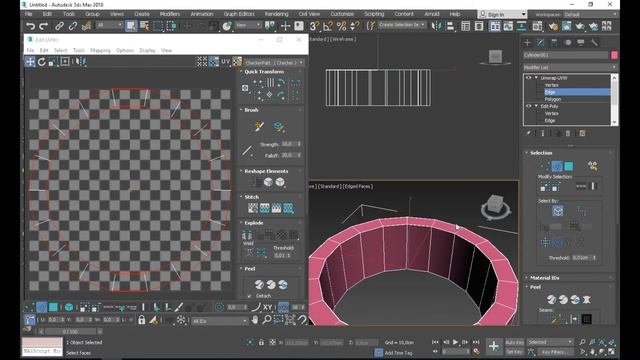640x360 pixels.
Task: Open the Mapping menu in Edit UVWs
Action: [x=100, y=50]
